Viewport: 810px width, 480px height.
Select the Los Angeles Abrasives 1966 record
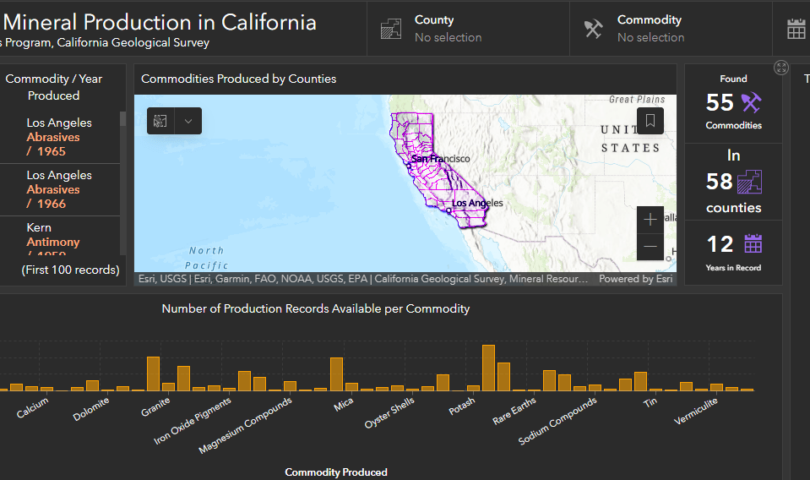point(59,189)
